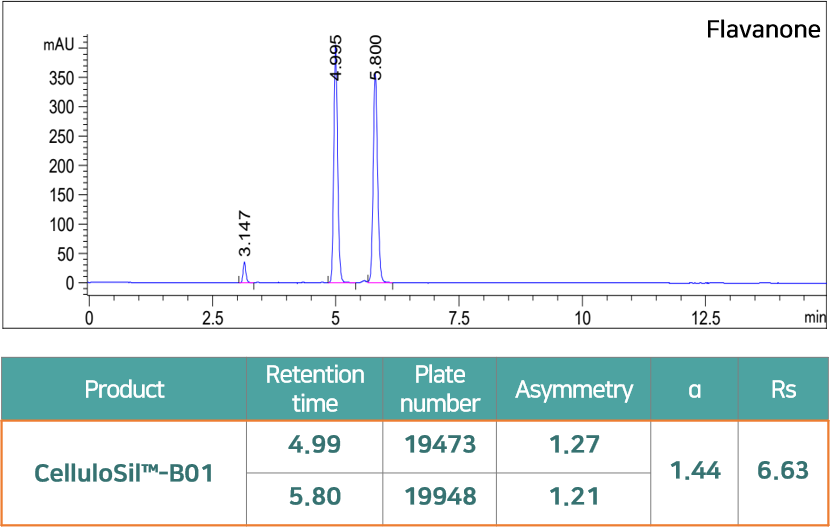Select asymmetry cell 1.27
Image resolution: width=830 pixels, height=527 pixels.
click(574, 446)
